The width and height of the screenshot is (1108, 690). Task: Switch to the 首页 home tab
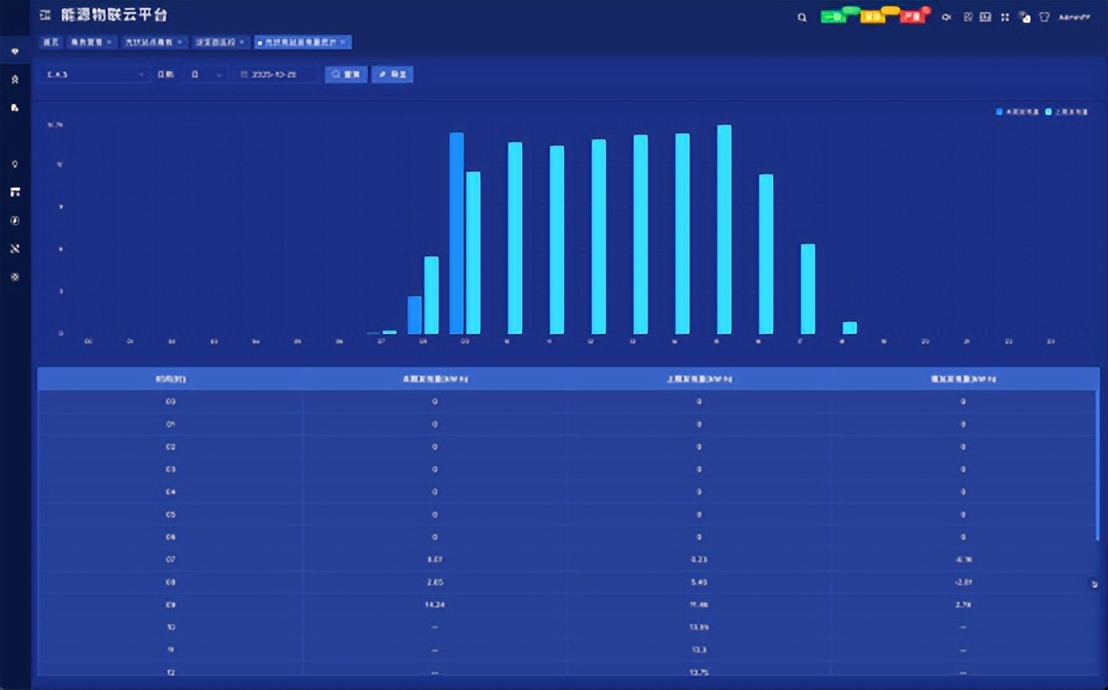(x=50, y=42)
